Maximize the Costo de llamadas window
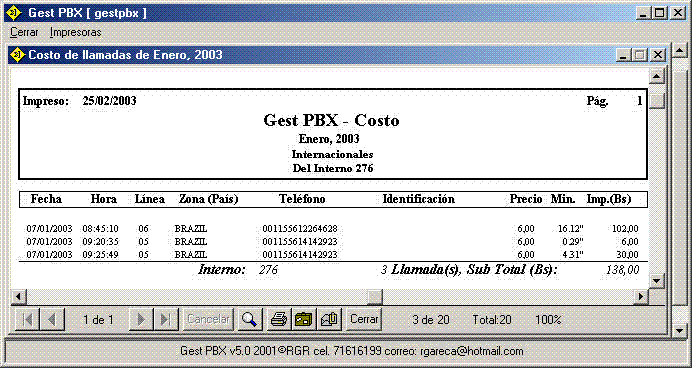The width and height of the screenshot is (692, 368). pyautogui.click(x=639, y=55)
